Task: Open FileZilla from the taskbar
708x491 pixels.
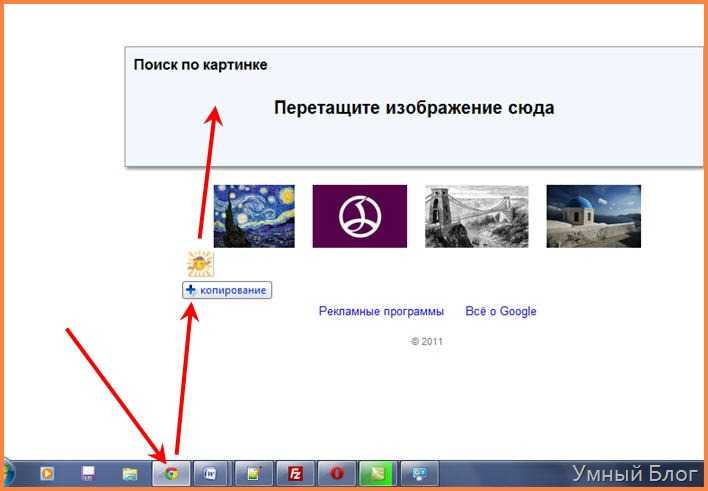Action: 295,473
